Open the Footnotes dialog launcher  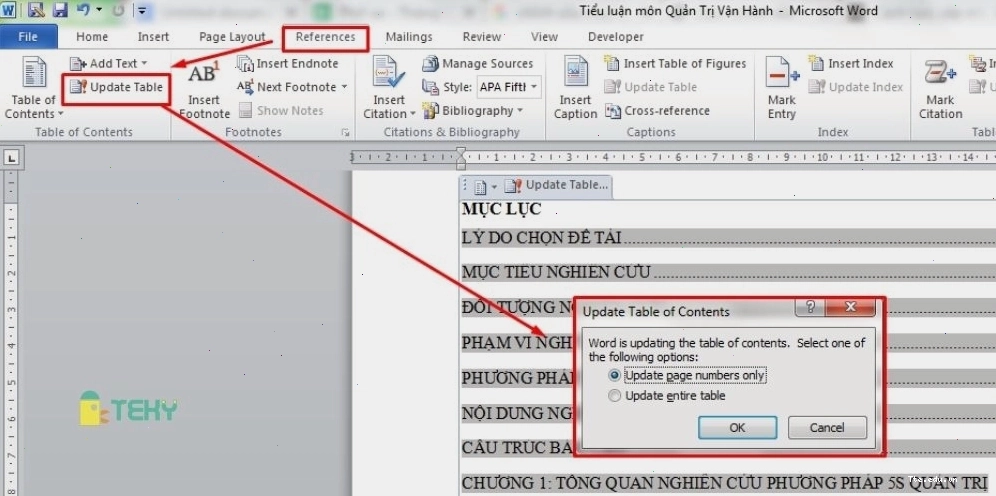click(x=345, y=133)
